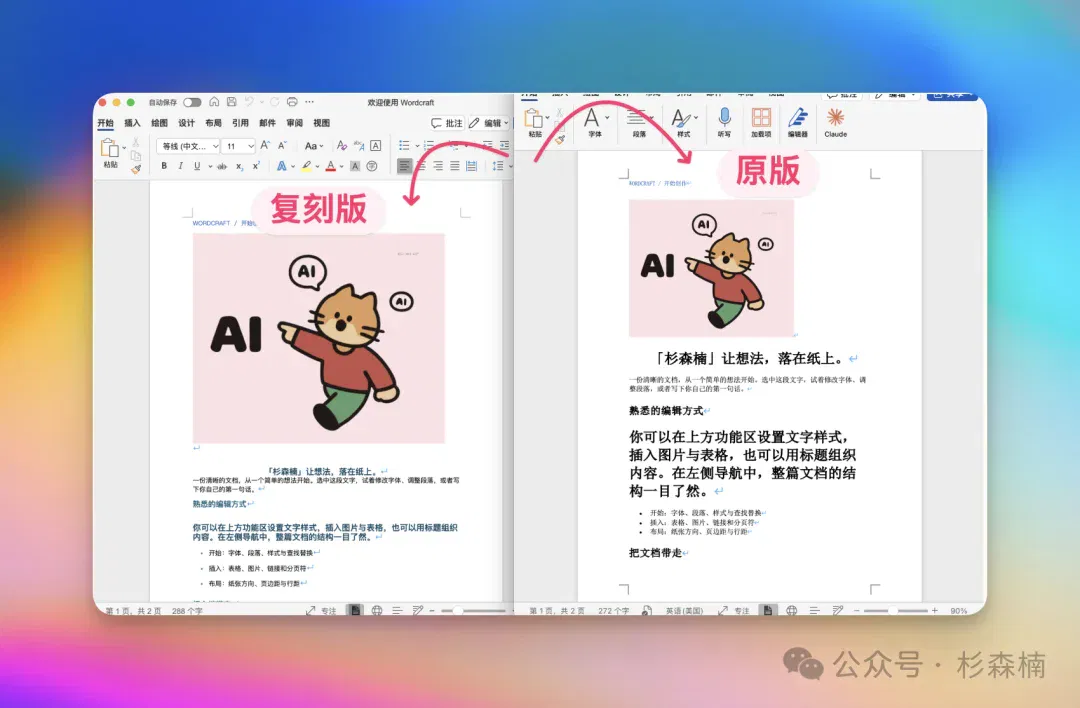
Task: Toggle Italic formatting in Wordcraft
Action: [x=180, y=166]
